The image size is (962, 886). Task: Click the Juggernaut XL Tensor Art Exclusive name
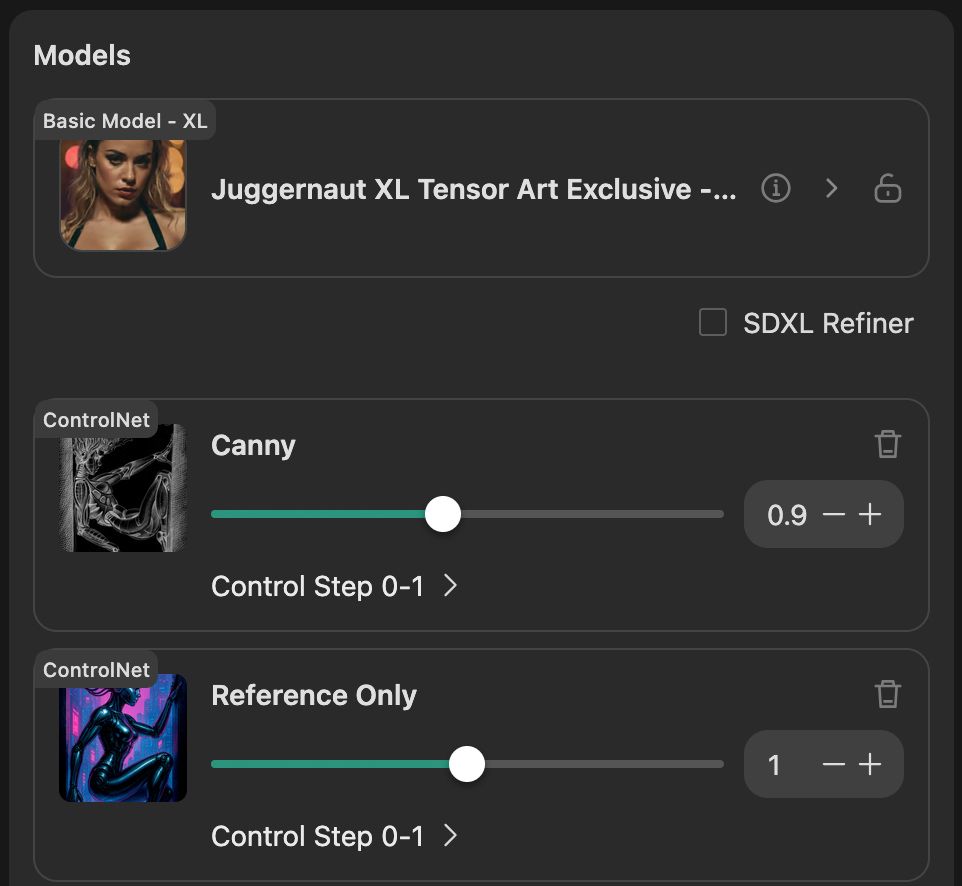click(x=473, y=189)
